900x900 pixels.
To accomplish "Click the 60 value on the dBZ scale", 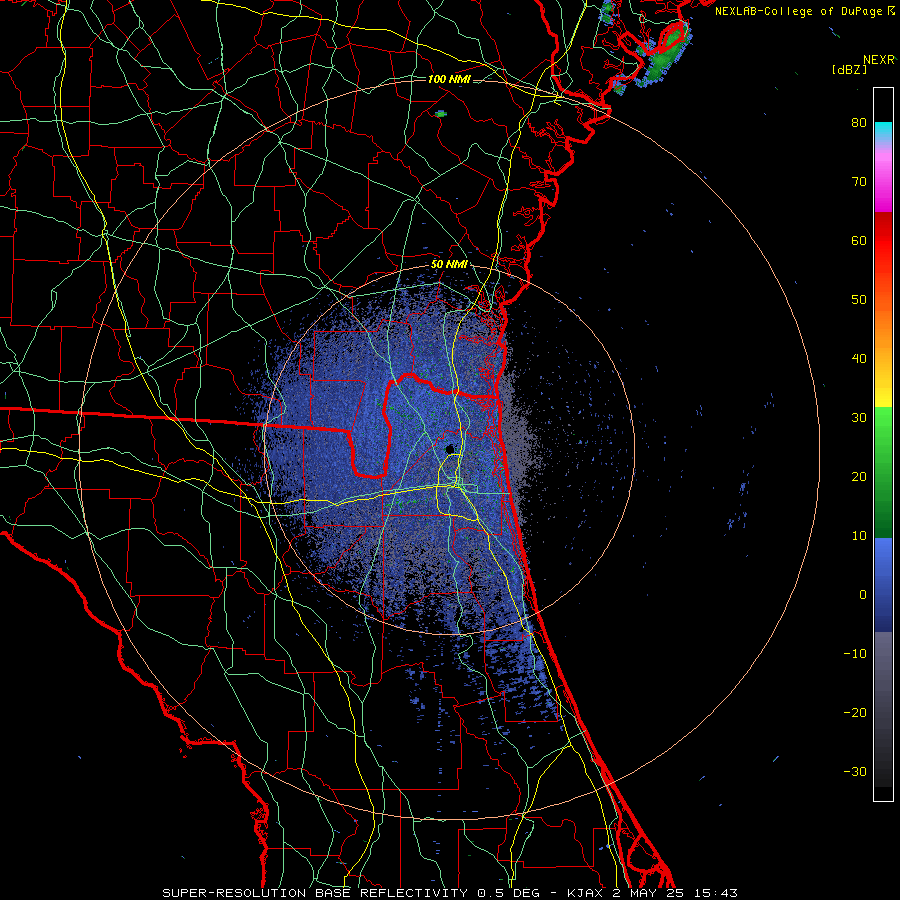I will [x=859, y=240].
